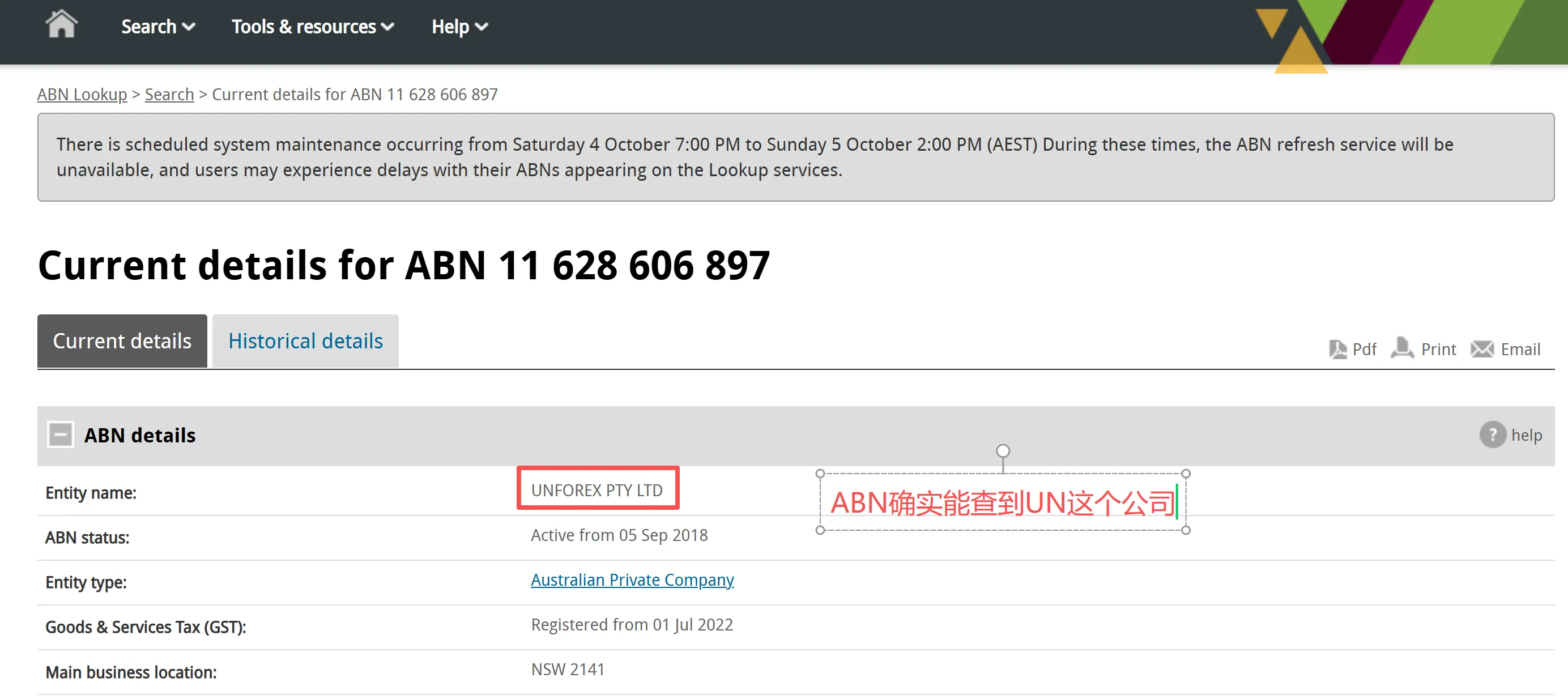Click the scheduled system maintenance notice text

[x=755, y=157]
